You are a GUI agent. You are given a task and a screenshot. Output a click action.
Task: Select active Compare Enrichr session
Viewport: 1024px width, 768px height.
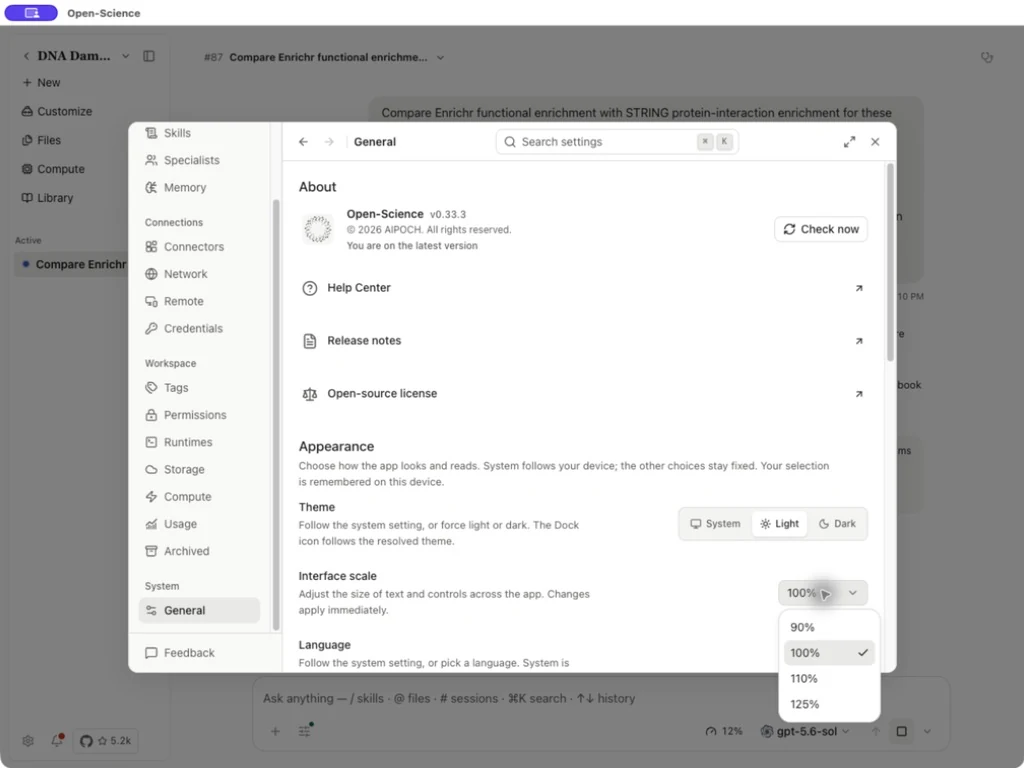[x=72, y=264]
